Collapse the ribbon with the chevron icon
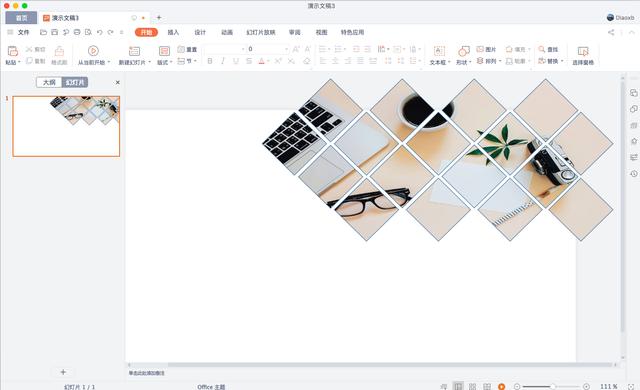Screen dimensions: 640x390 click(x=631, y=32)
